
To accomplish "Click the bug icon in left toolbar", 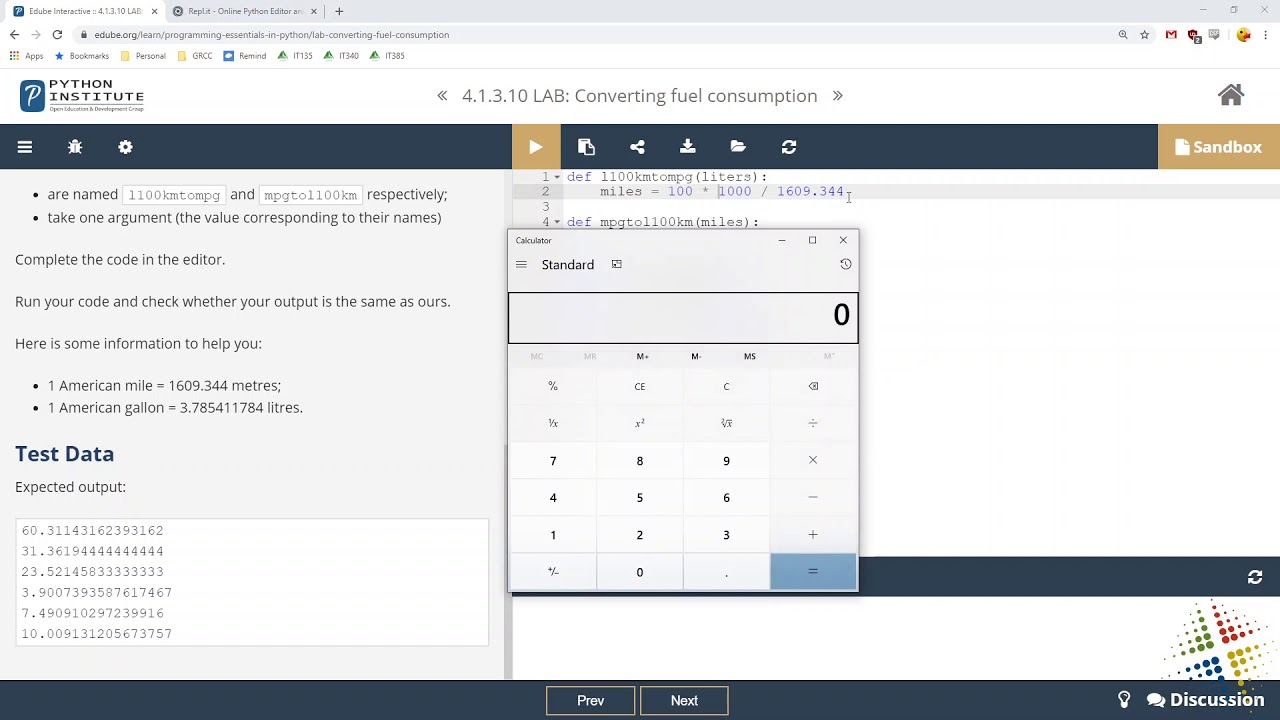I will 75,147.
